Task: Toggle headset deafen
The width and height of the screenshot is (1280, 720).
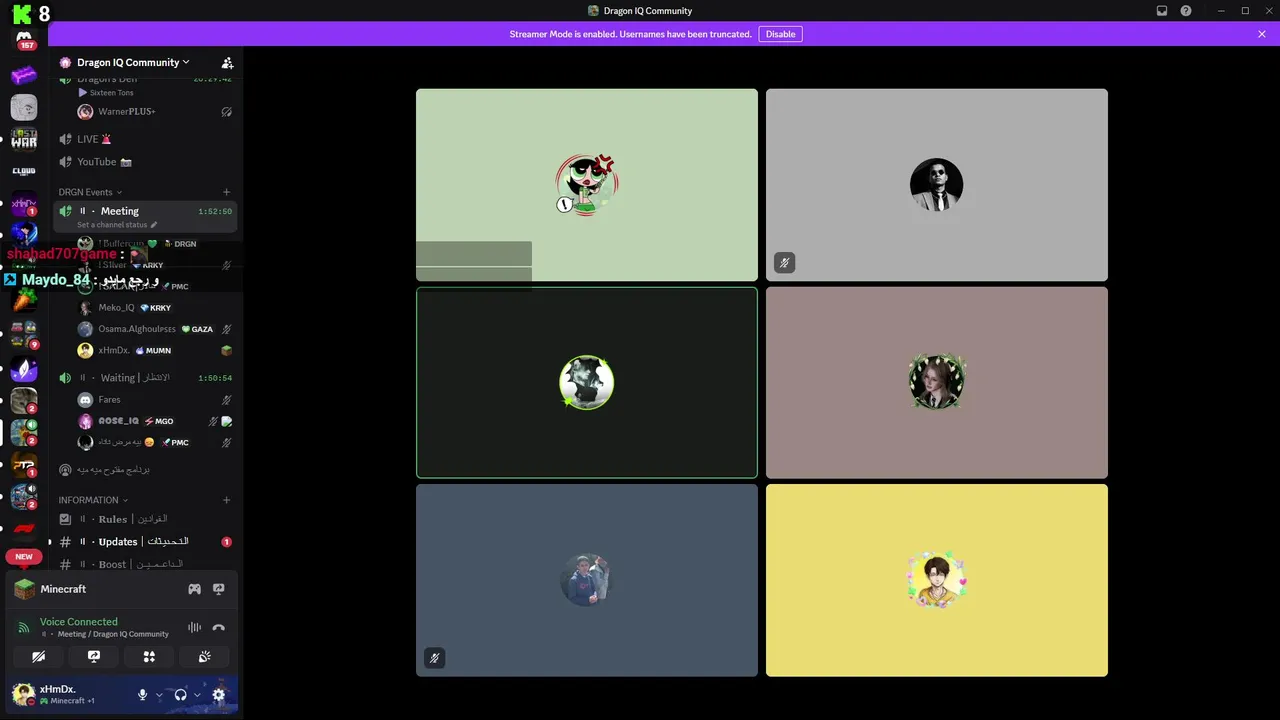Action: pyautogui.click(x=181, y=695)
